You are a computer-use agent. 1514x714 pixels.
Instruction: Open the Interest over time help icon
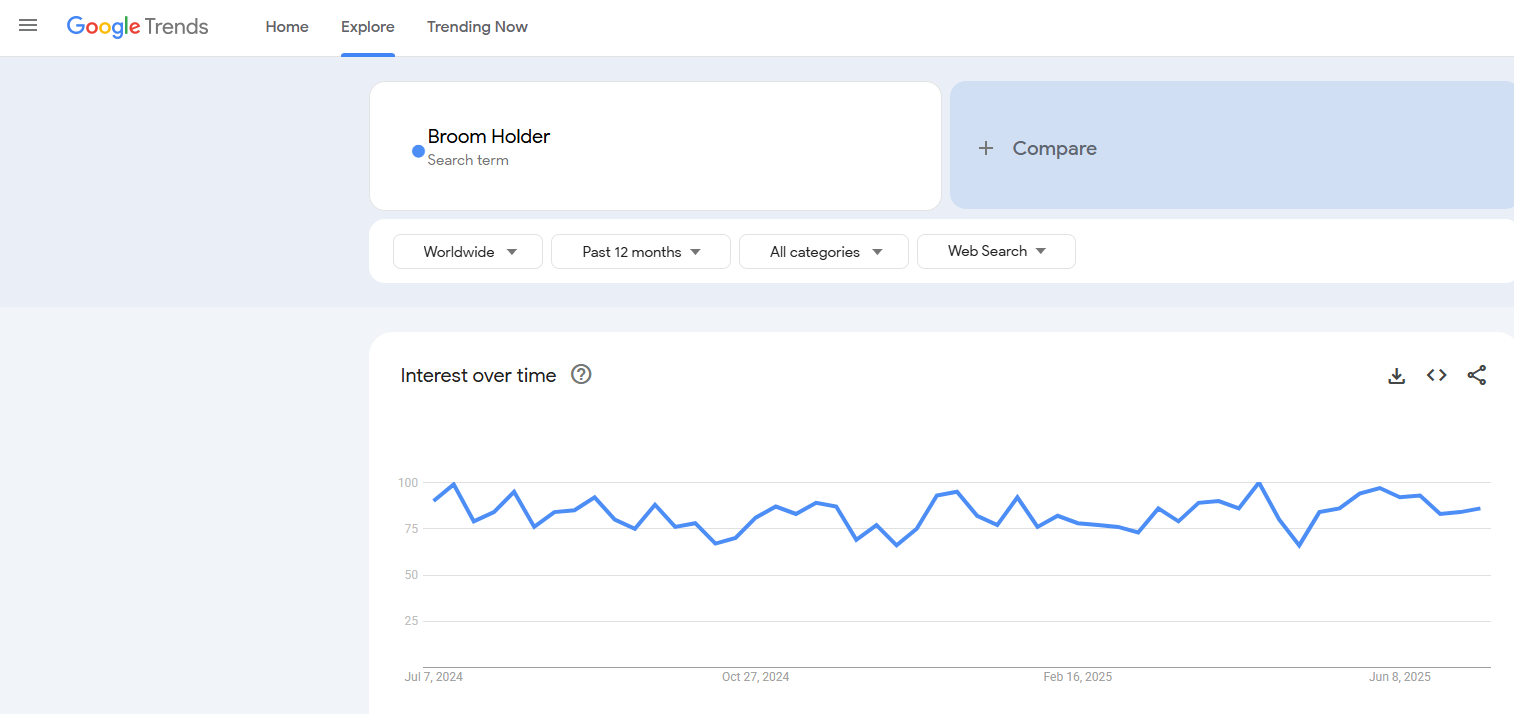[x=581, y=375]
